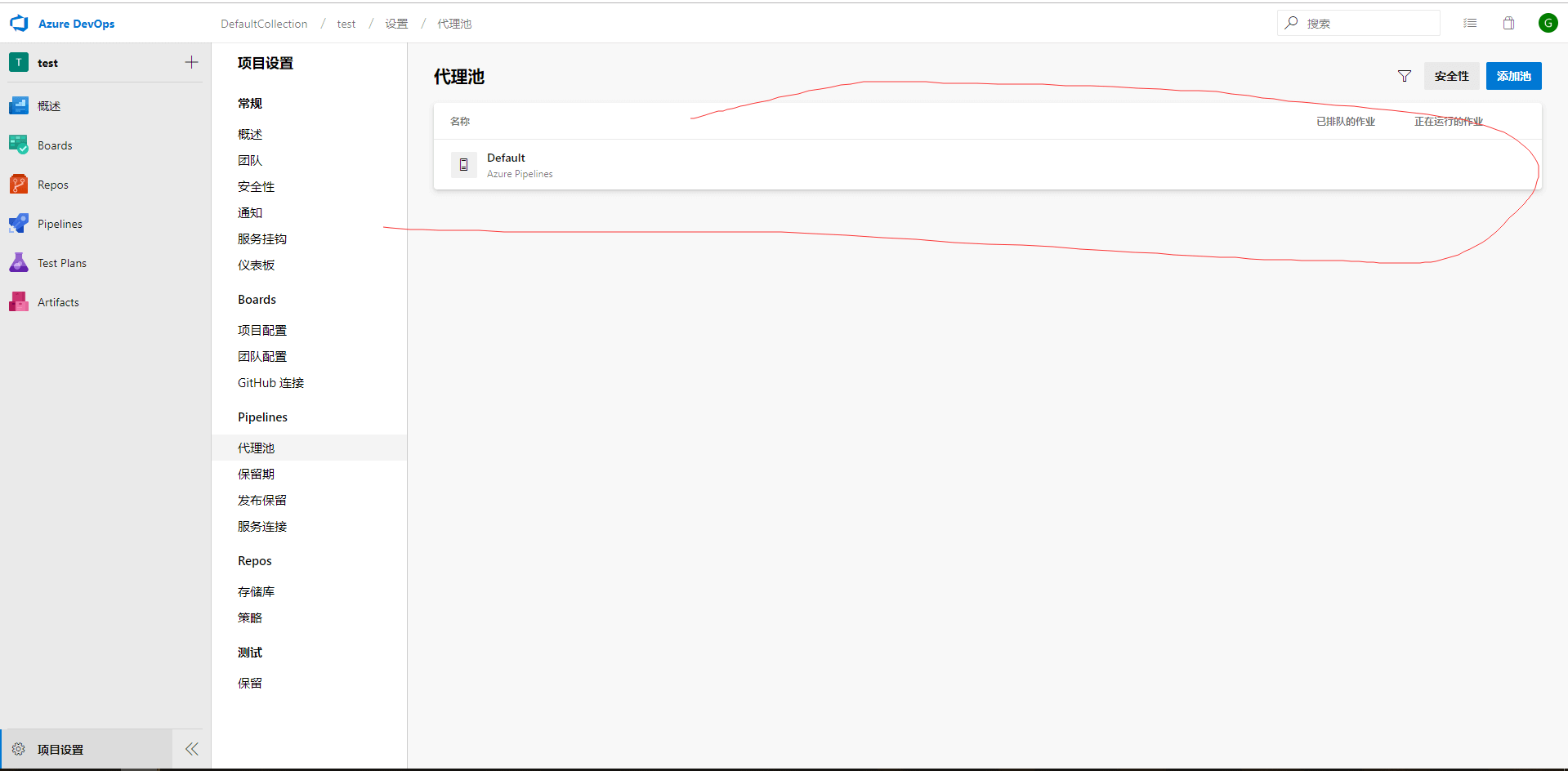Open the work items list icon
This screenshot has width=1568, height=771.
tap(1470, 24)
